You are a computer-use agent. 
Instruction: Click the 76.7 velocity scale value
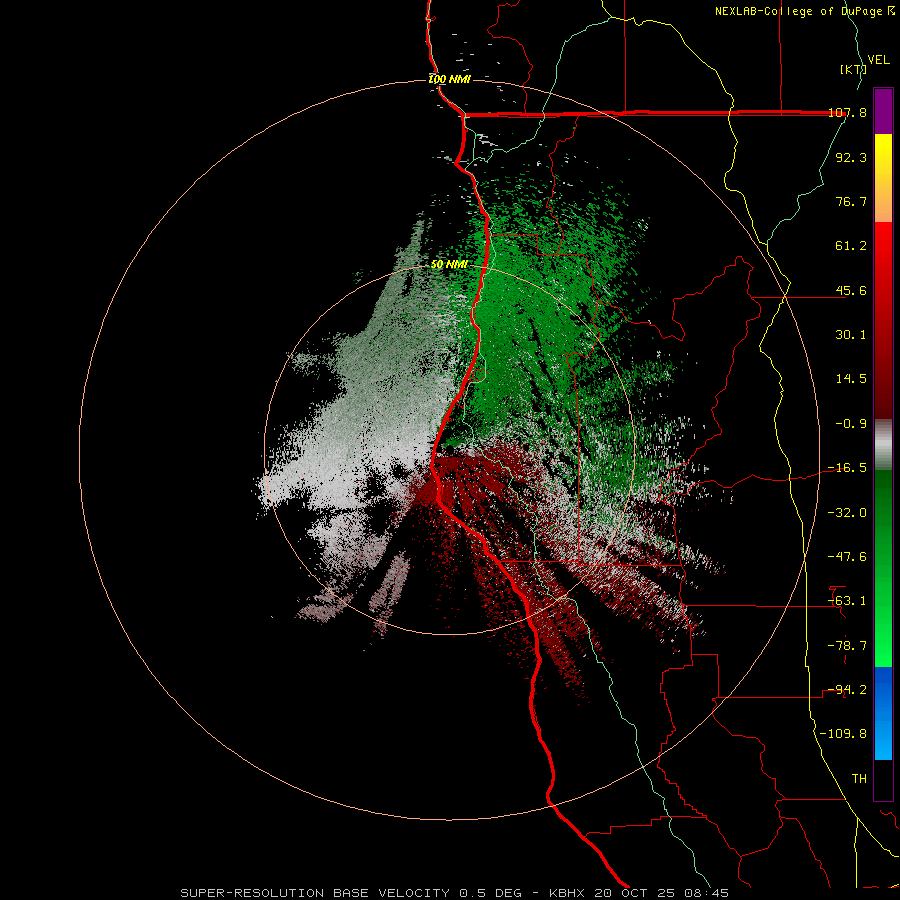[x=851, y=201]
